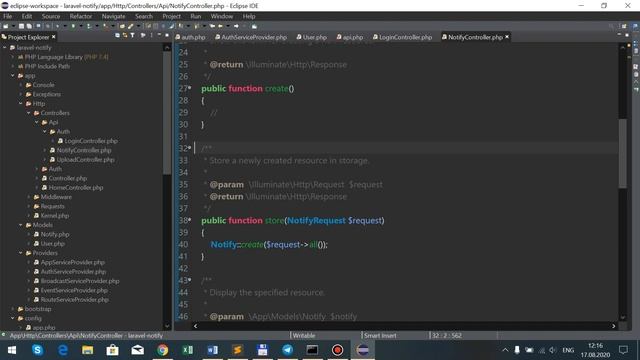Select Notify.php under Models
Image resolution: width=640 pixels, height=360 pixels.
[55, 234]
